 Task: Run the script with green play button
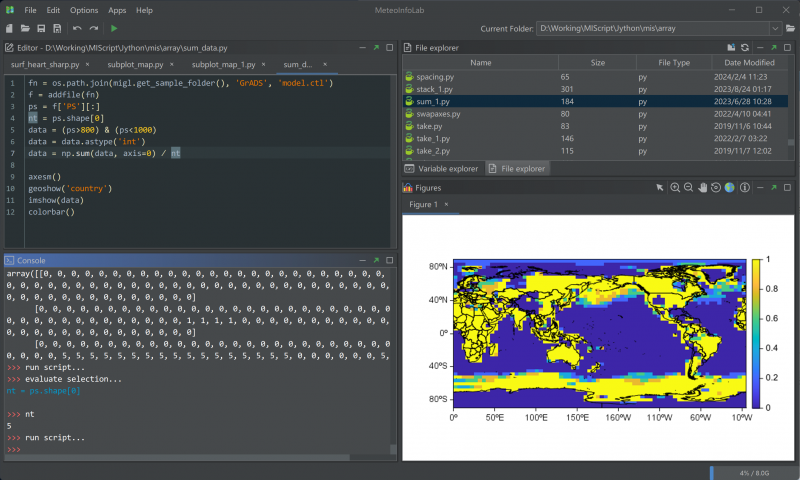click(x=114, y=29)
